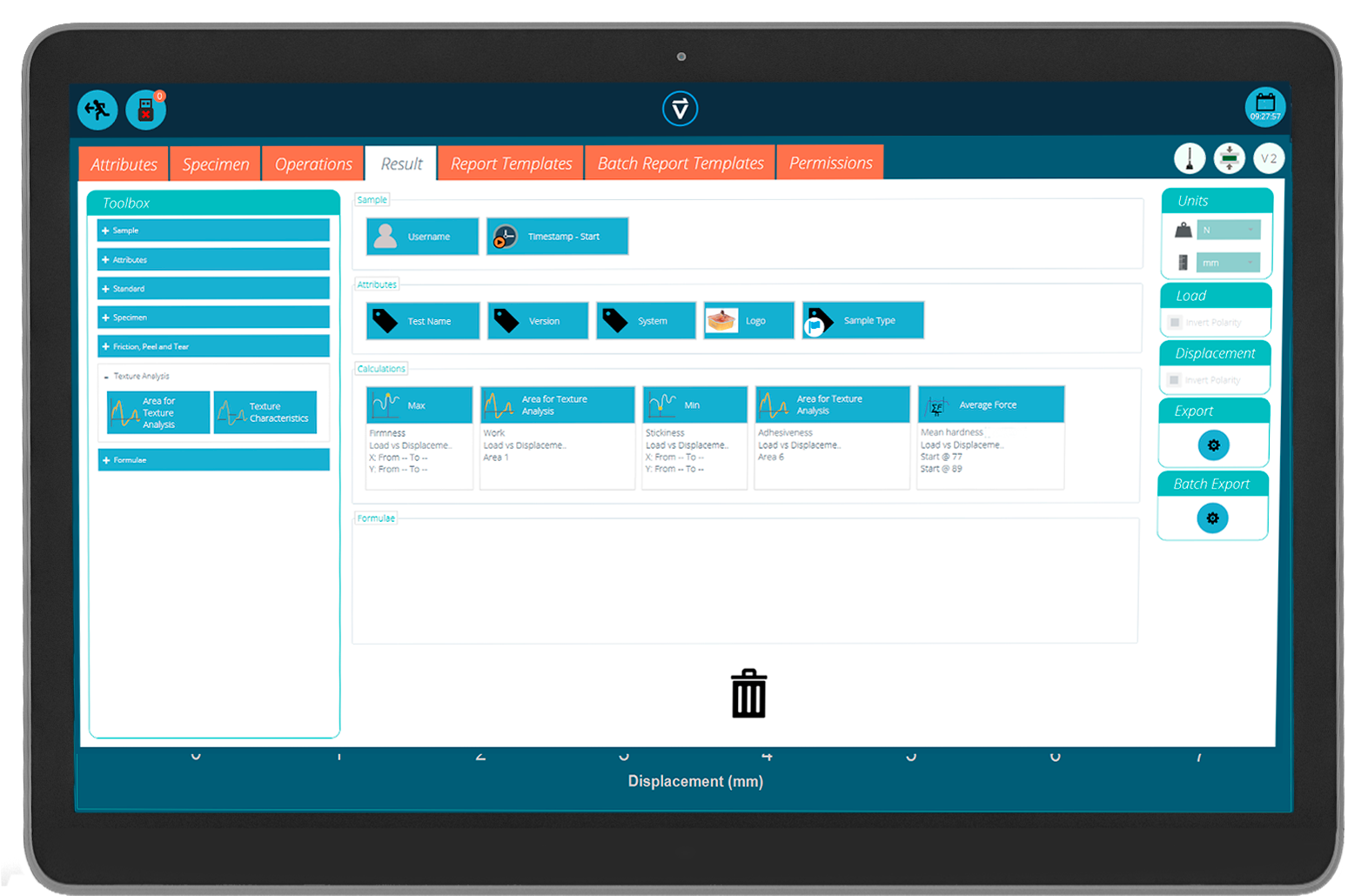Collapse the Texture Analysis section

(213, 376)
